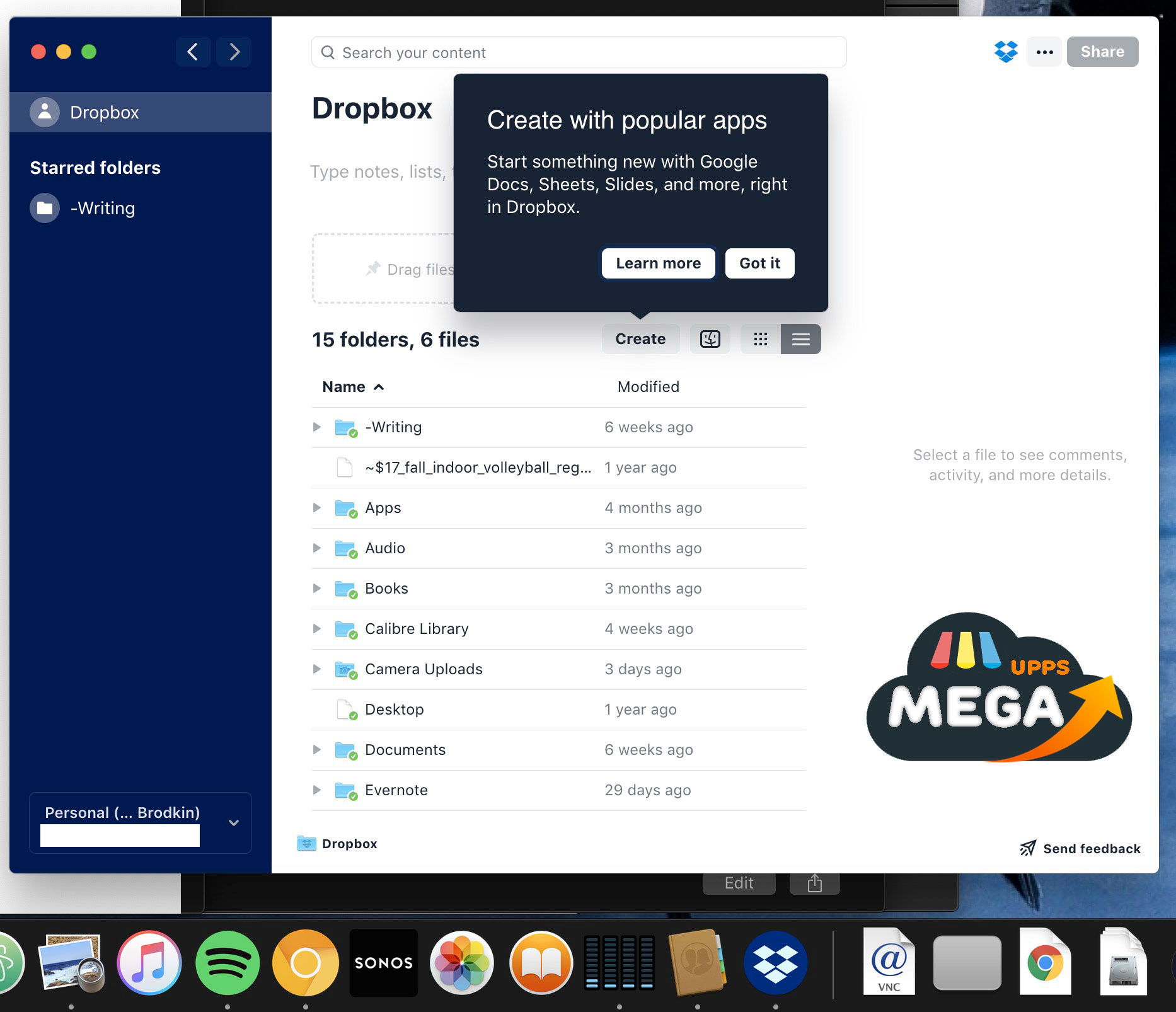Click the Share button
The width and height of the screenshot is (1176, 1012).
click(1102, 52)
